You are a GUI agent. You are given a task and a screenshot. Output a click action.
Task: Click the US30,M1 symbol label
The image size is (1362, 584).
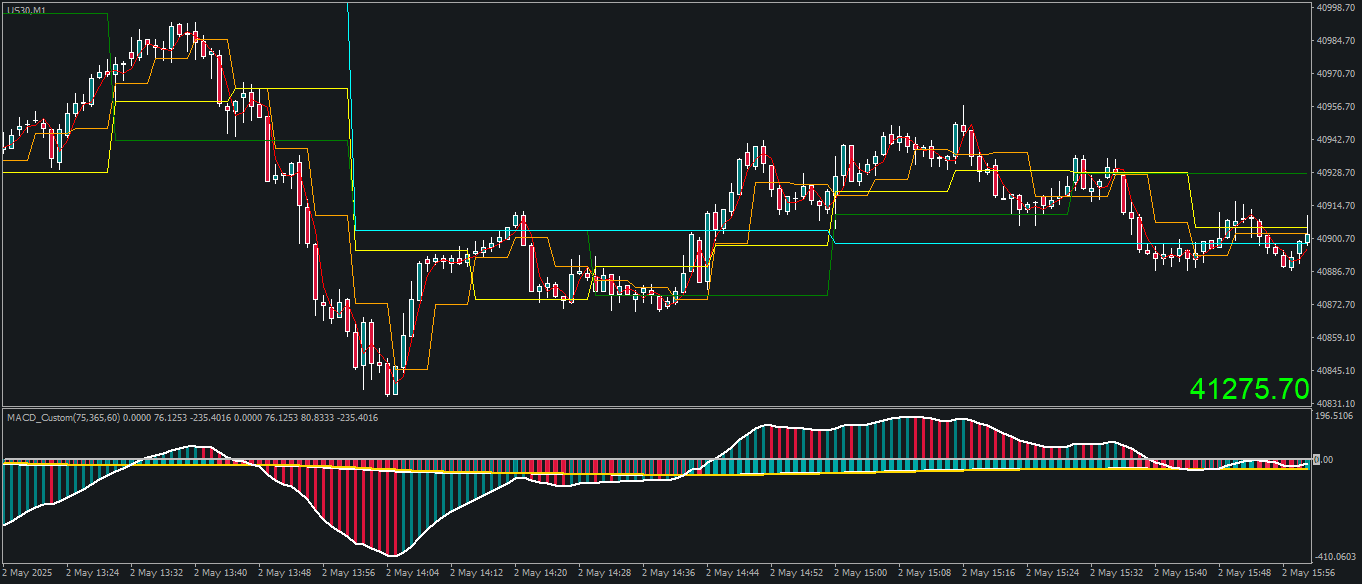pos(24,10)
